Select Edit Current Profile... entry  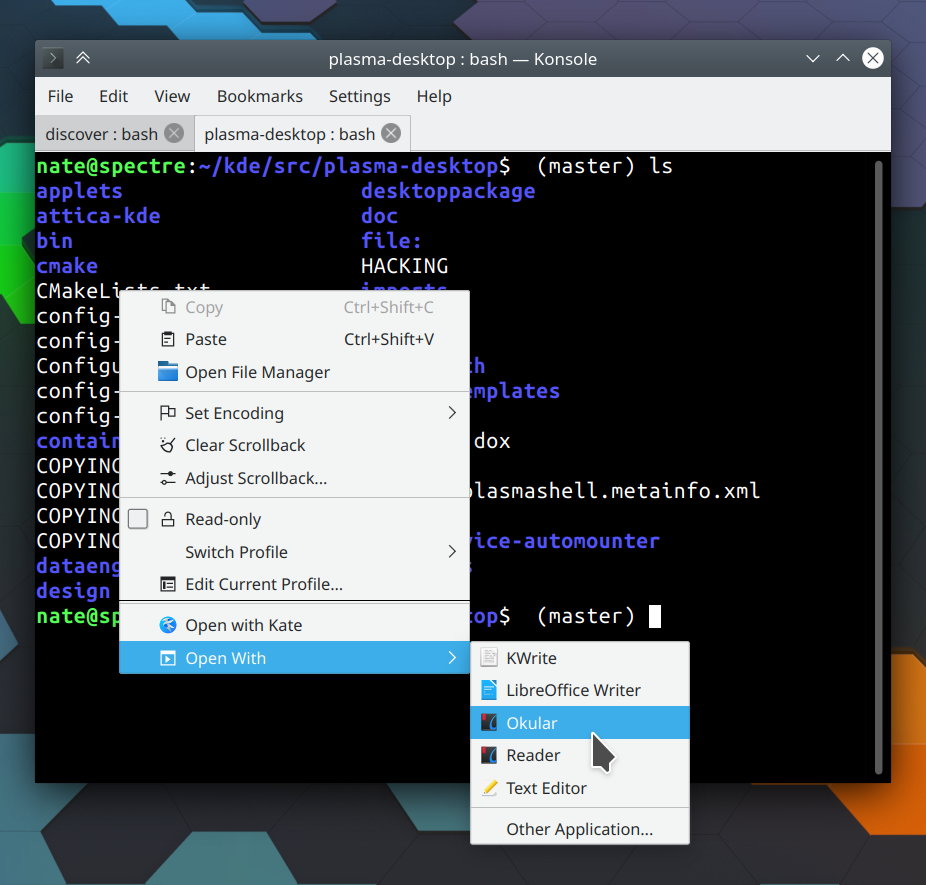(x=263, y=584)
